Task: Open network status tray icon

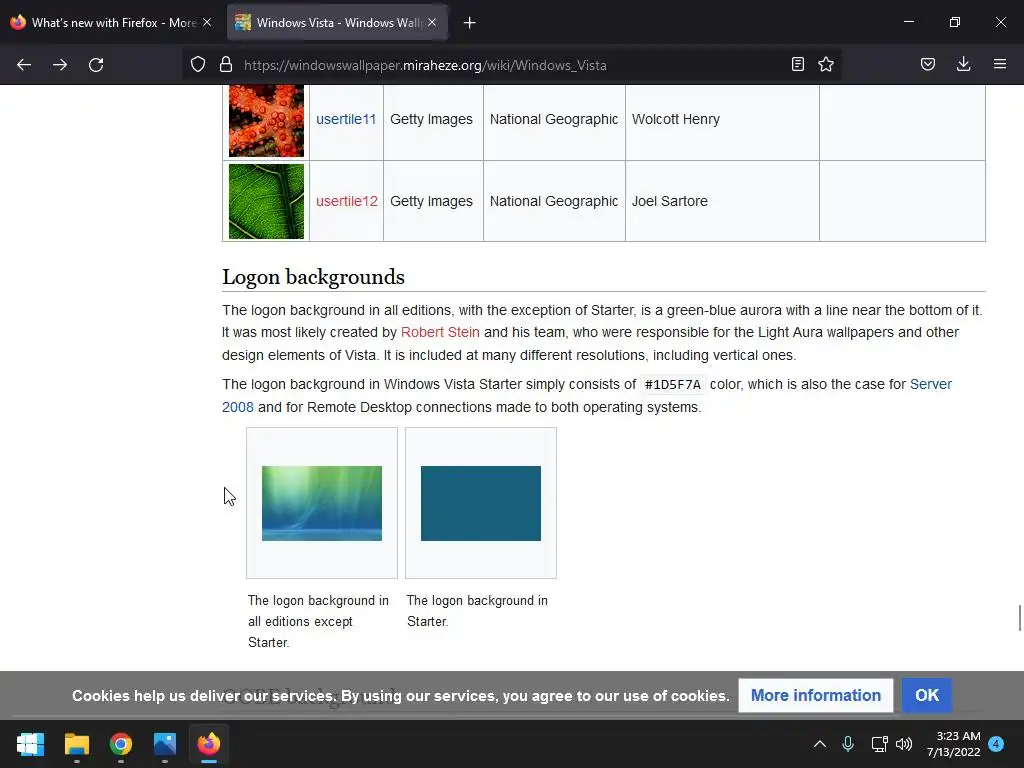Action: [x=879, y=744]
